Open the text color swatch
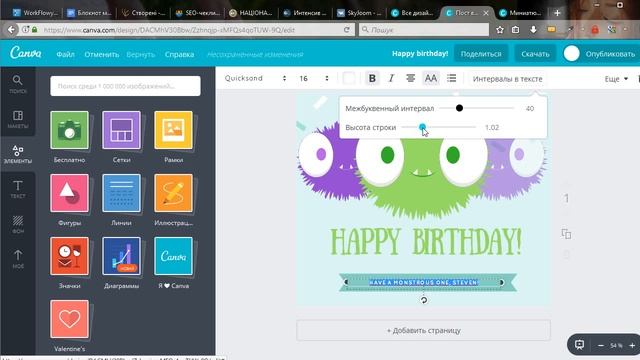The width and height of the screenshot is (640, 360). (x=349, y=78)
